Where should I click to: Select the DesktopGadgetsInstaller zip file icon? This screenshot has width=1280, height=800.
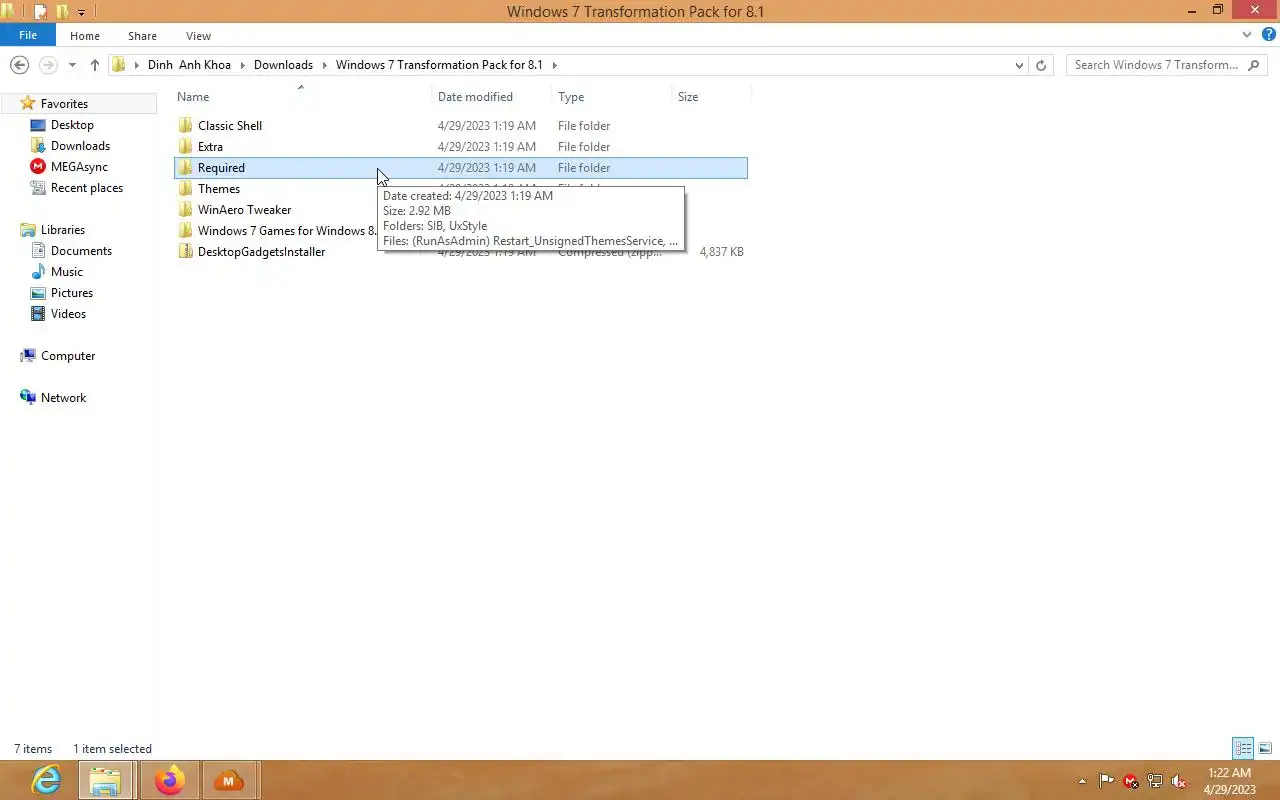click(185, 252)
